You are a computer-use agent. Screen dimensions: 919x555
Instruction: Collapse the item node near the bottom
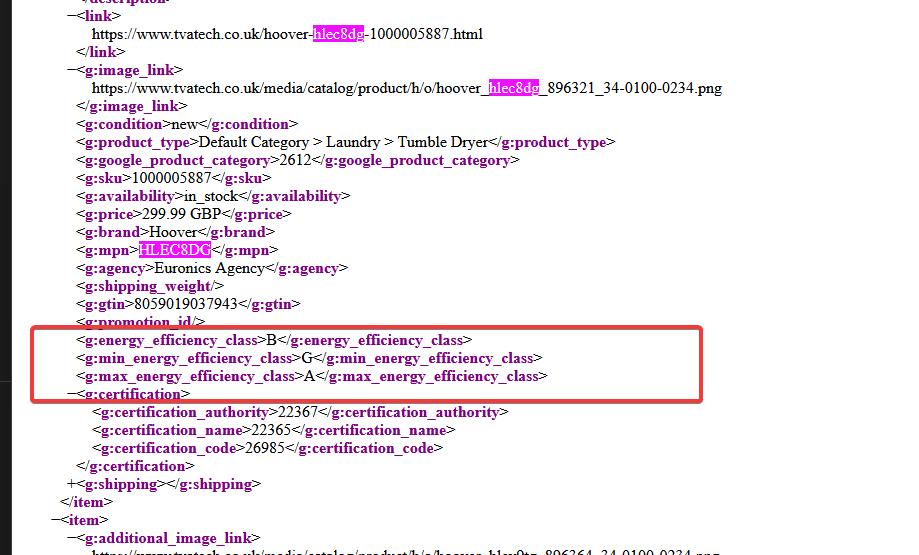click(55, 520)
